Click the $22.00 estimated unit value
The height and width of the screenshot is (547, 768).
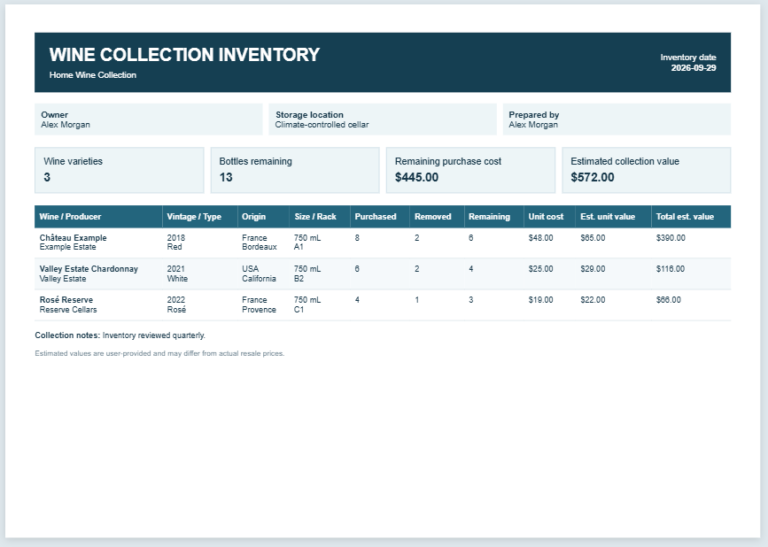coord(593,300)
